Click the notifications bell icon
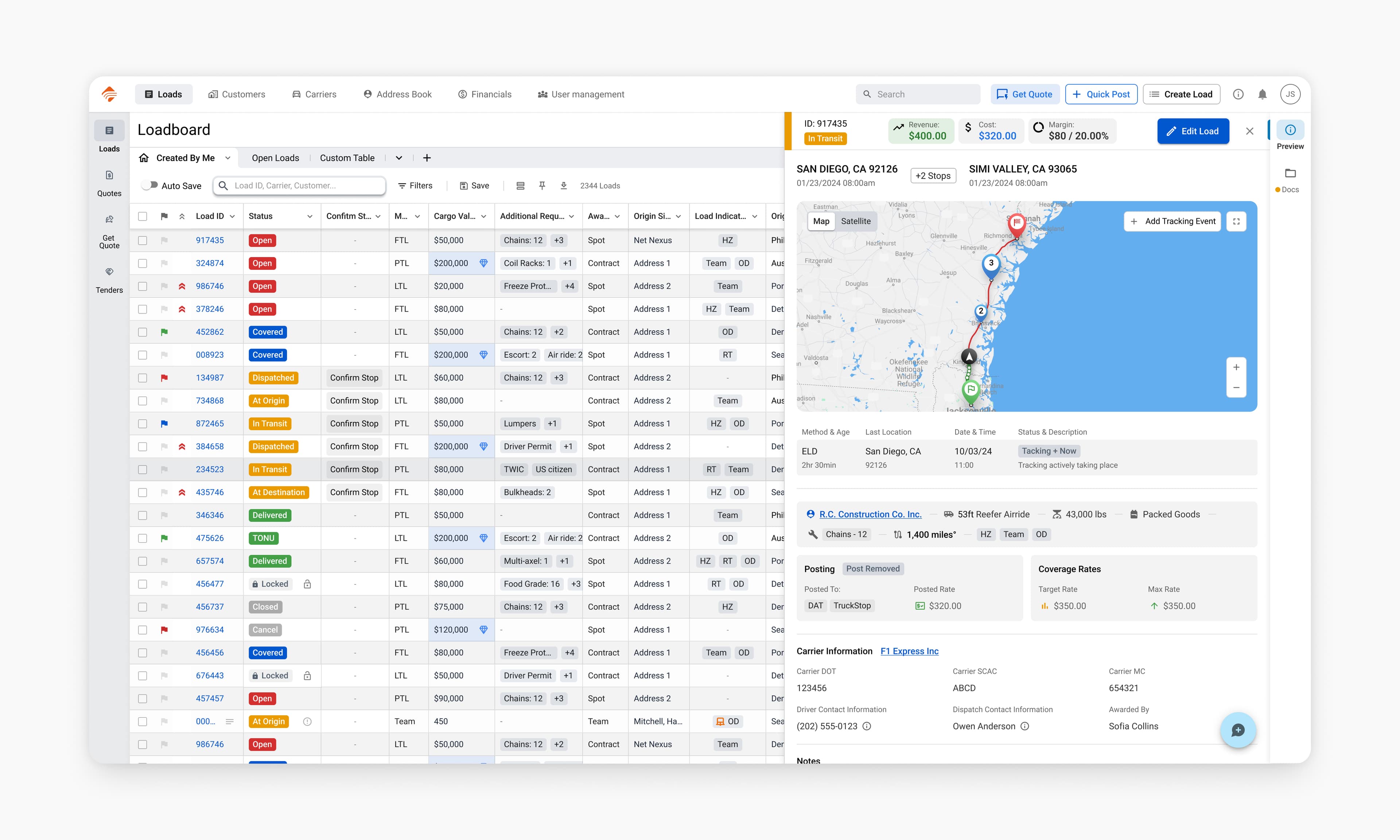The height and width of the screenshot is (840, 1400). 1262,94
